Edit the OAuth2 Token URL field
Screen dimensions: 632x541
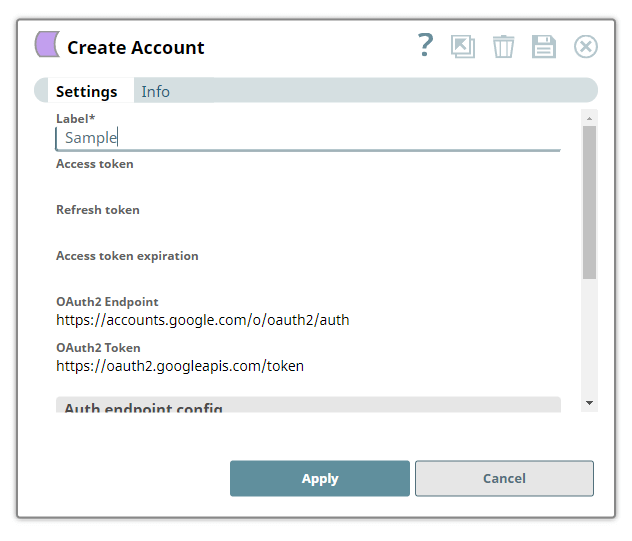point(307,367)
